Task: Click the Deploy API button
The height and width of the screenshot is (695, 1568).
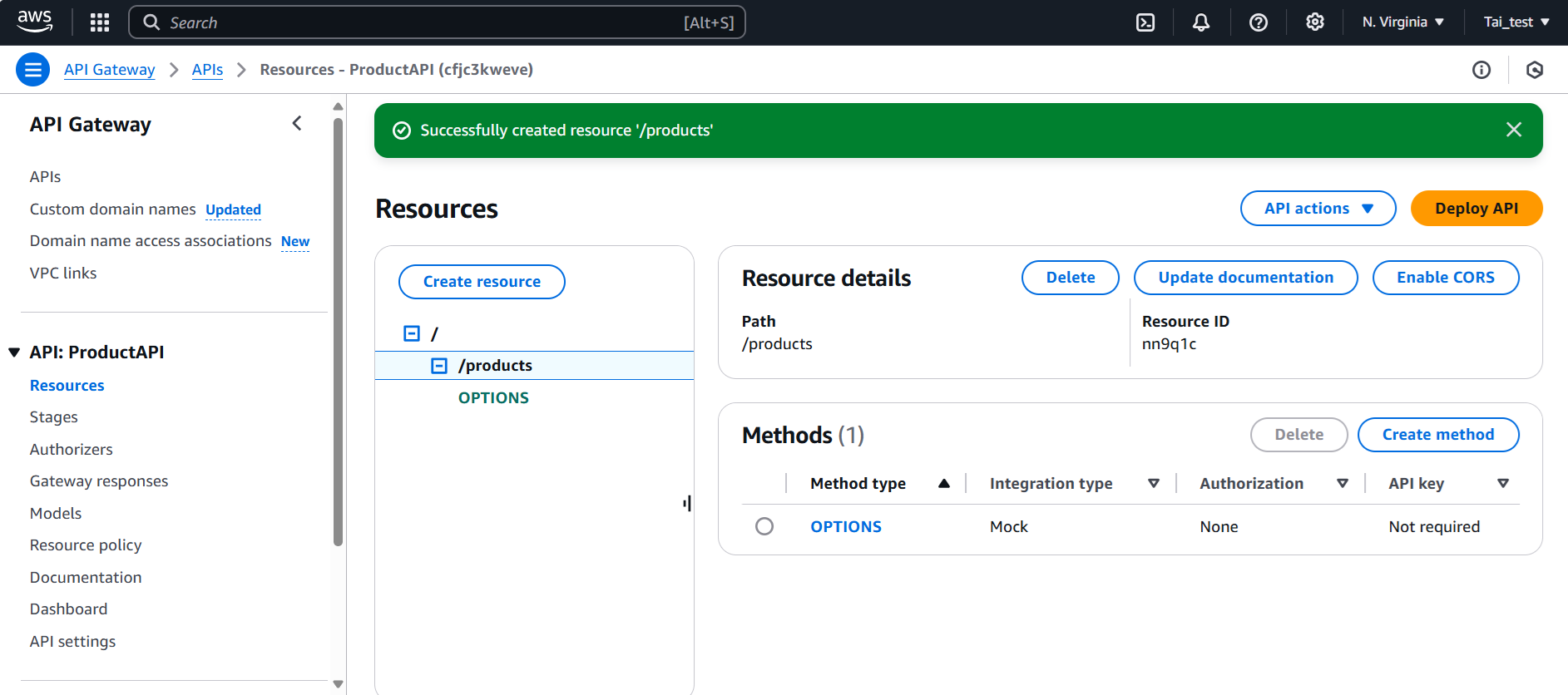Action: tap(1476, 209)
